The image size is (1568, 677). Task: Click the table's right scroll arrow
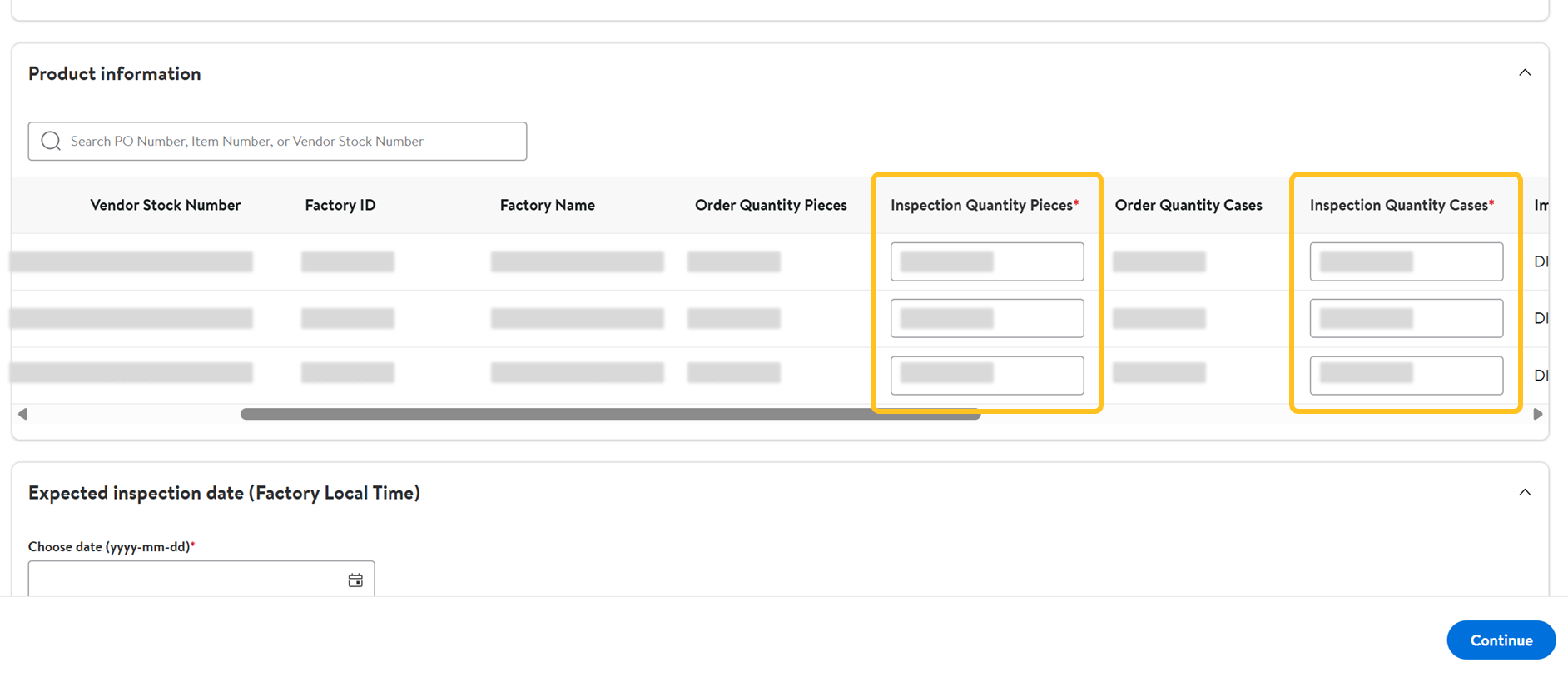coord(1538,414)
